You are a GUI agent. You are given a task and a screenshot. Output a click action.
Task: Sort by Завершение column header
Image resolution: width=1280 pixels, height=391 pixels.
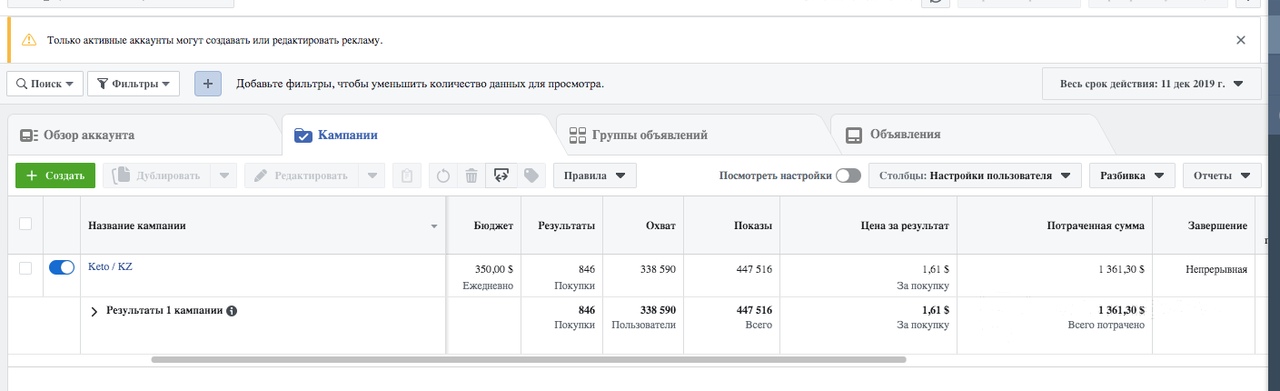(1217, 226)
